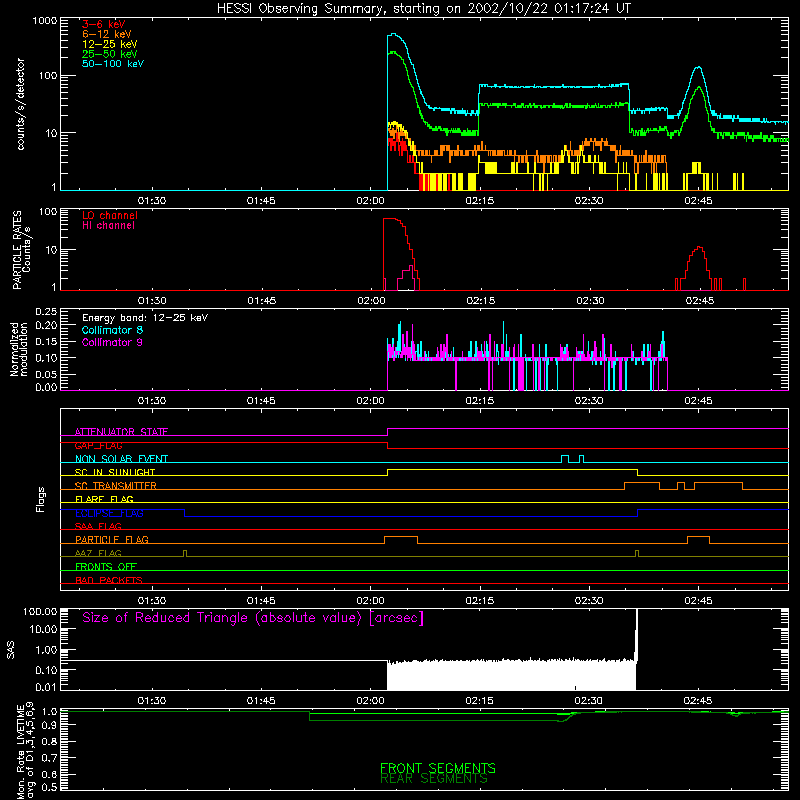The height and width of the screenshot is (800, 800).
Task: Click the 'Size of Reduced Triangle' panel title
Action: coord(253,618)
